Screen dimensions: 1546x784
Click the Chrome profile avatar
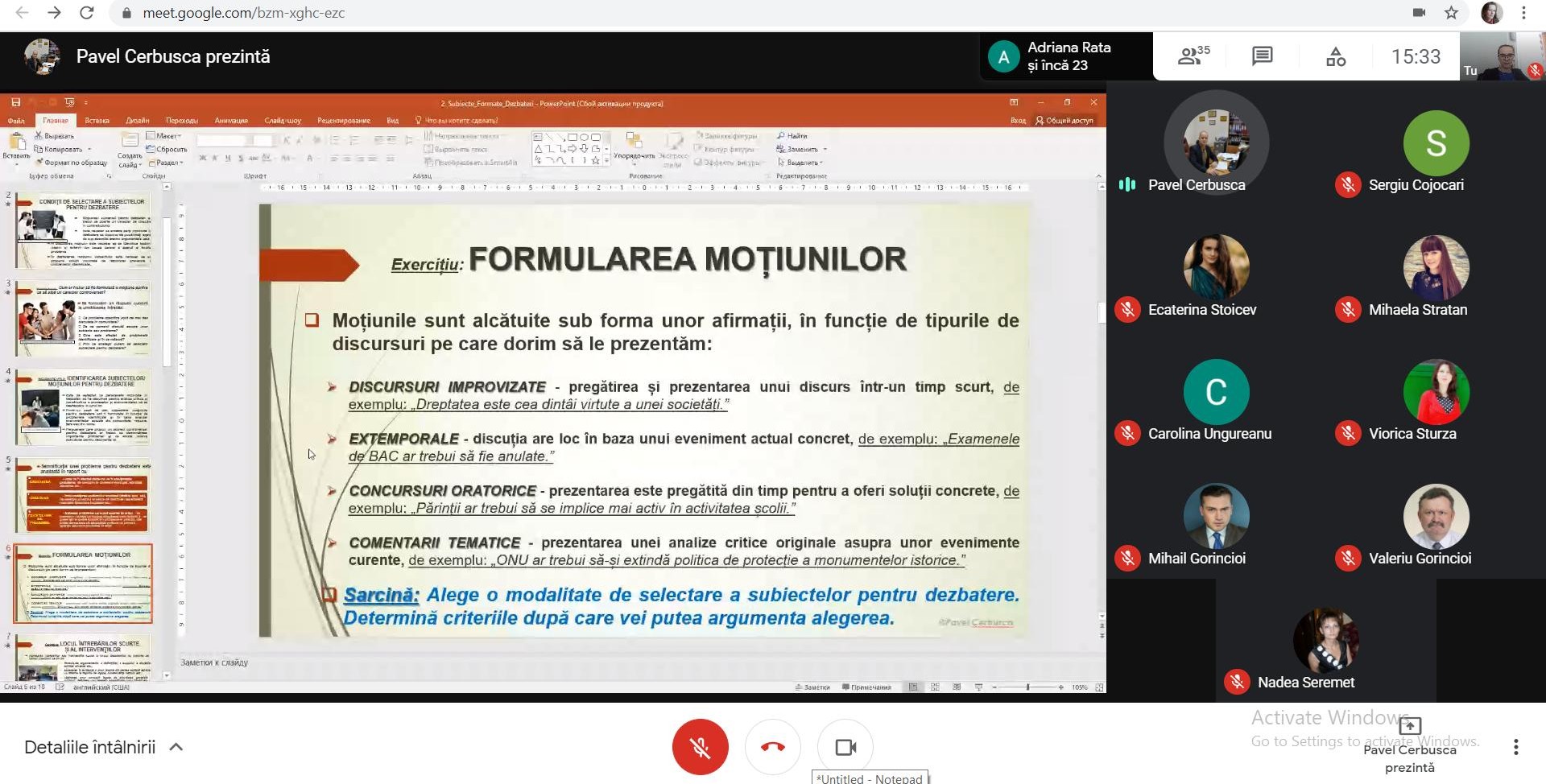tap(1491, 13)
